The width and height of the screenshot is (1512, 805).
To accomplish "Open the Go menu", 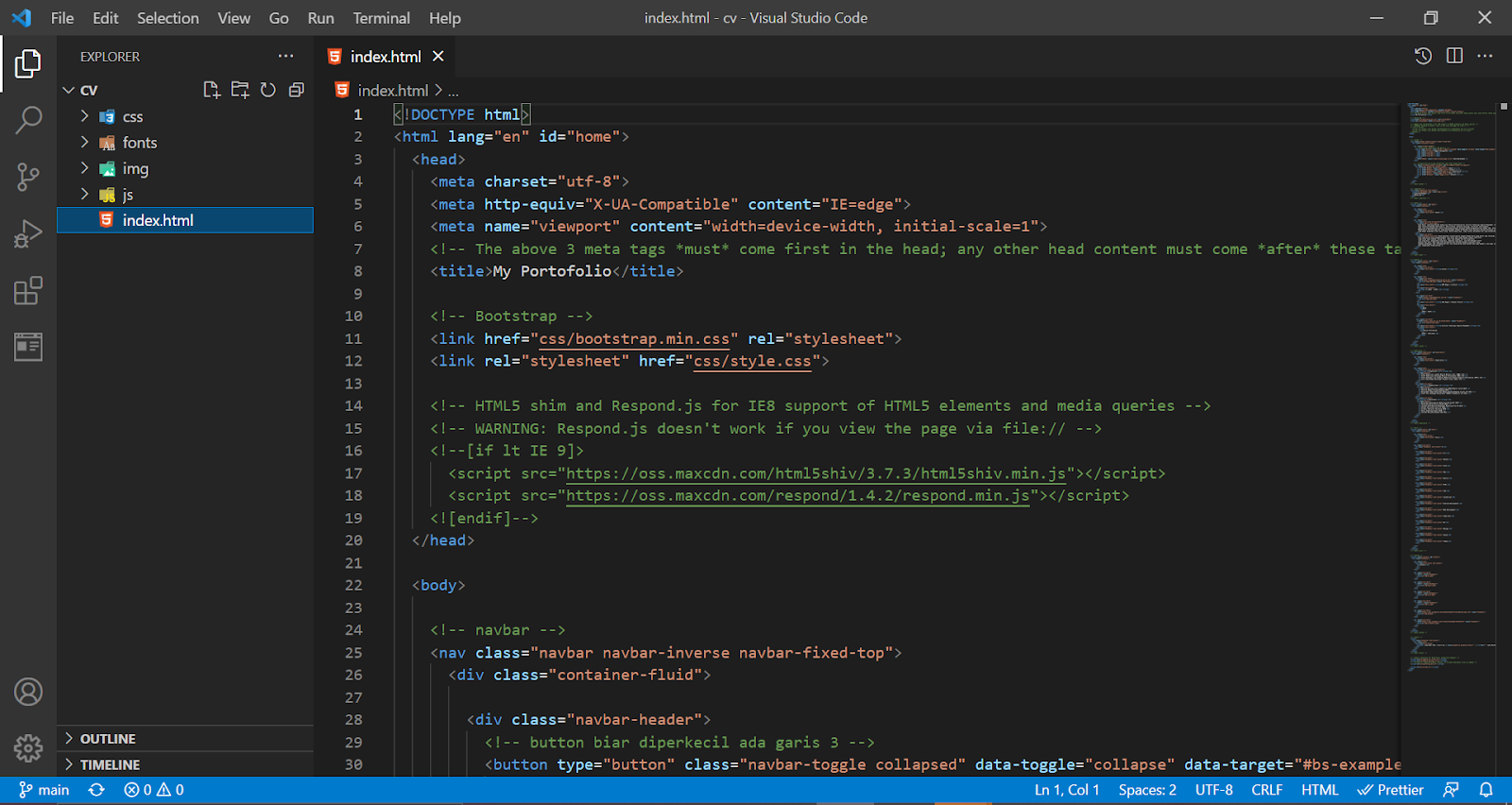I will [279, 18].
